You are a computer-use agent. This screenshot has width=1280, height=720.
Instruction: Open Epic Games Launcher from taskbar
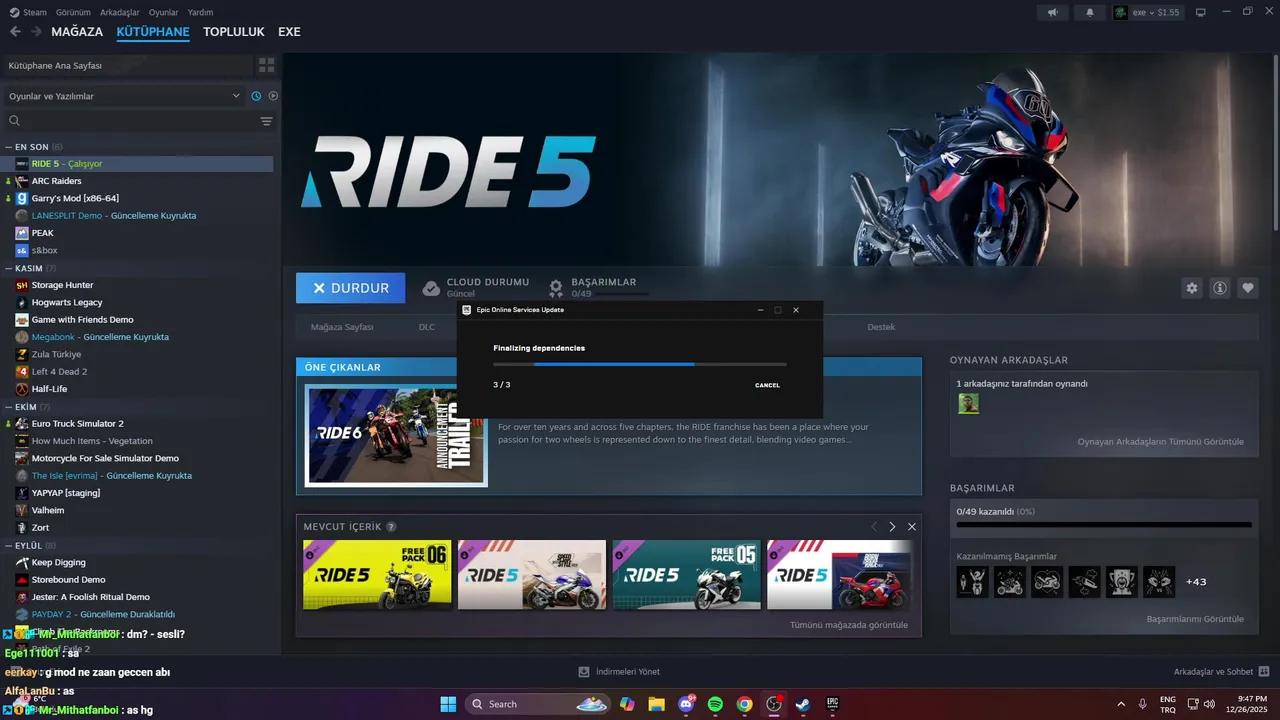(832, 704)
